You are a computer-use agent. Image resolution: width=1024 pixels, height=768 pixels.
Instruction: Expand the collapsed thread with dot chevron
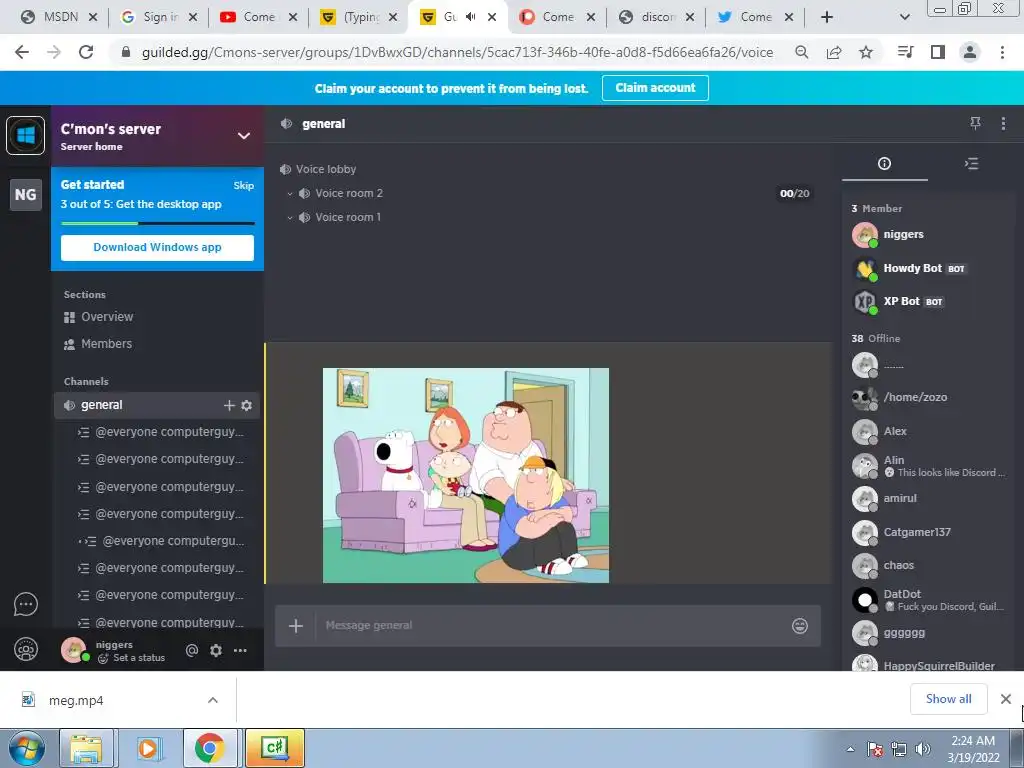(x=81, y=541)
